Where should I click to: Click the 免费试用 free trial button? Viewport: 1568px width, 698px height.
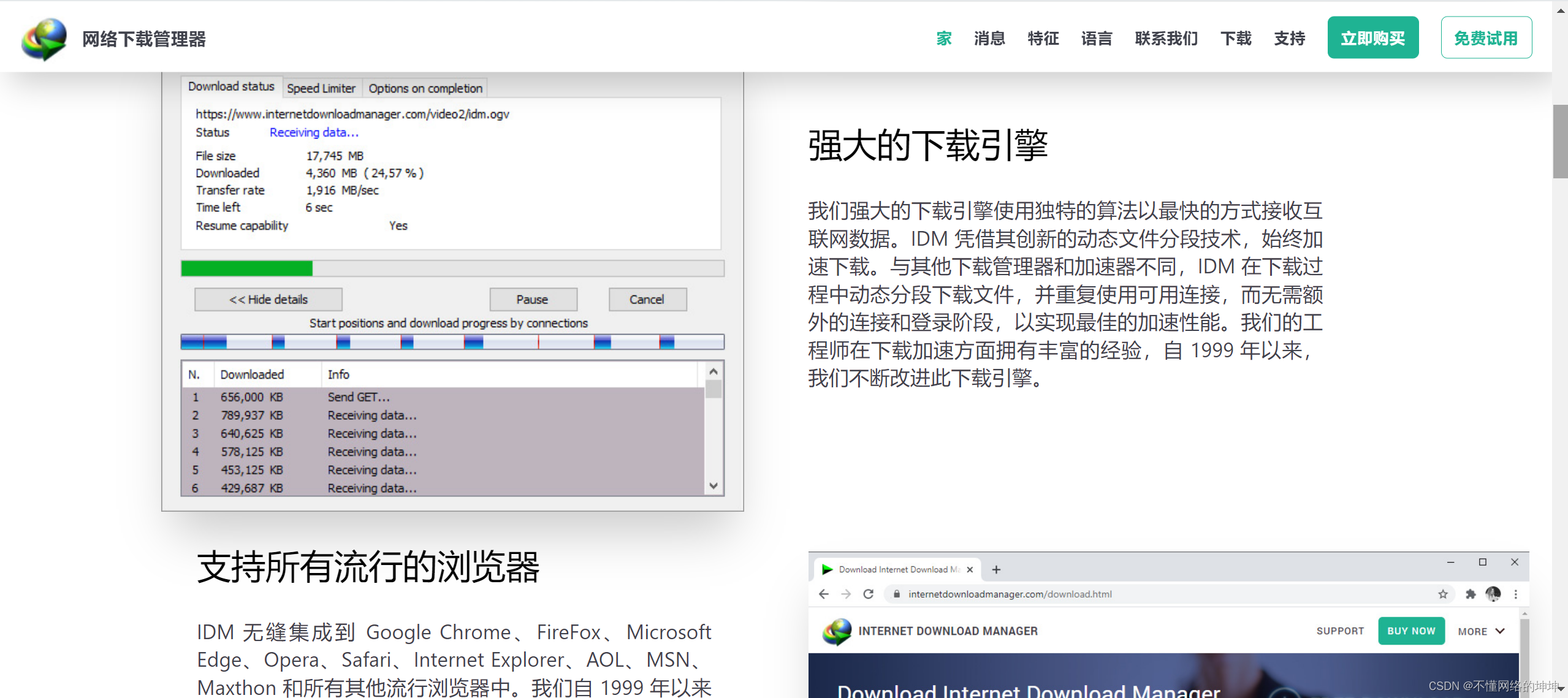pos(1486,37)
